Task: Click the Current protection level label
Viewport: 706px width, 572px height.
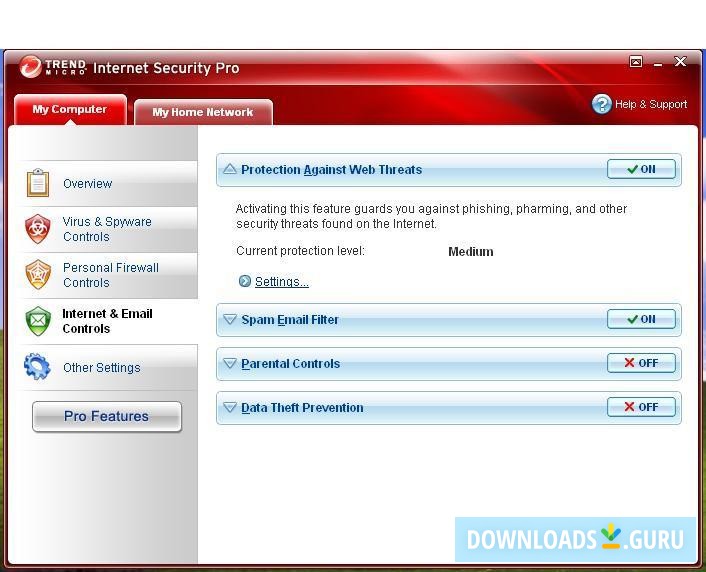Action: tap(300, 251)
